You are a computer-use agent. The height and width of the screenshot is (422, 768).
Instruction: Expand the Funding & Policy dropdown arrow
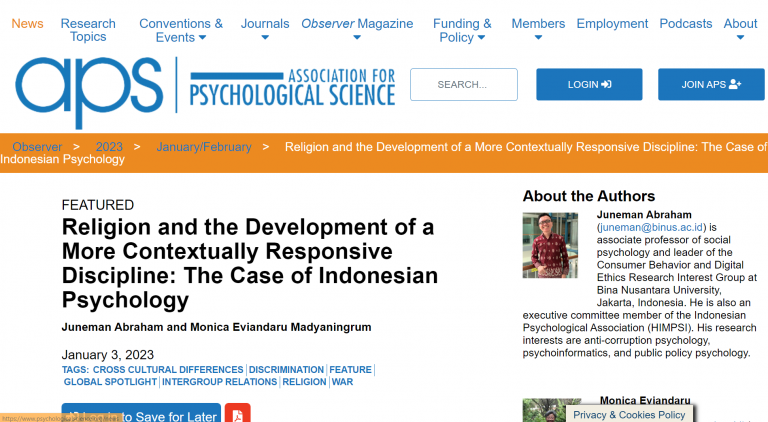coord(481,38)
